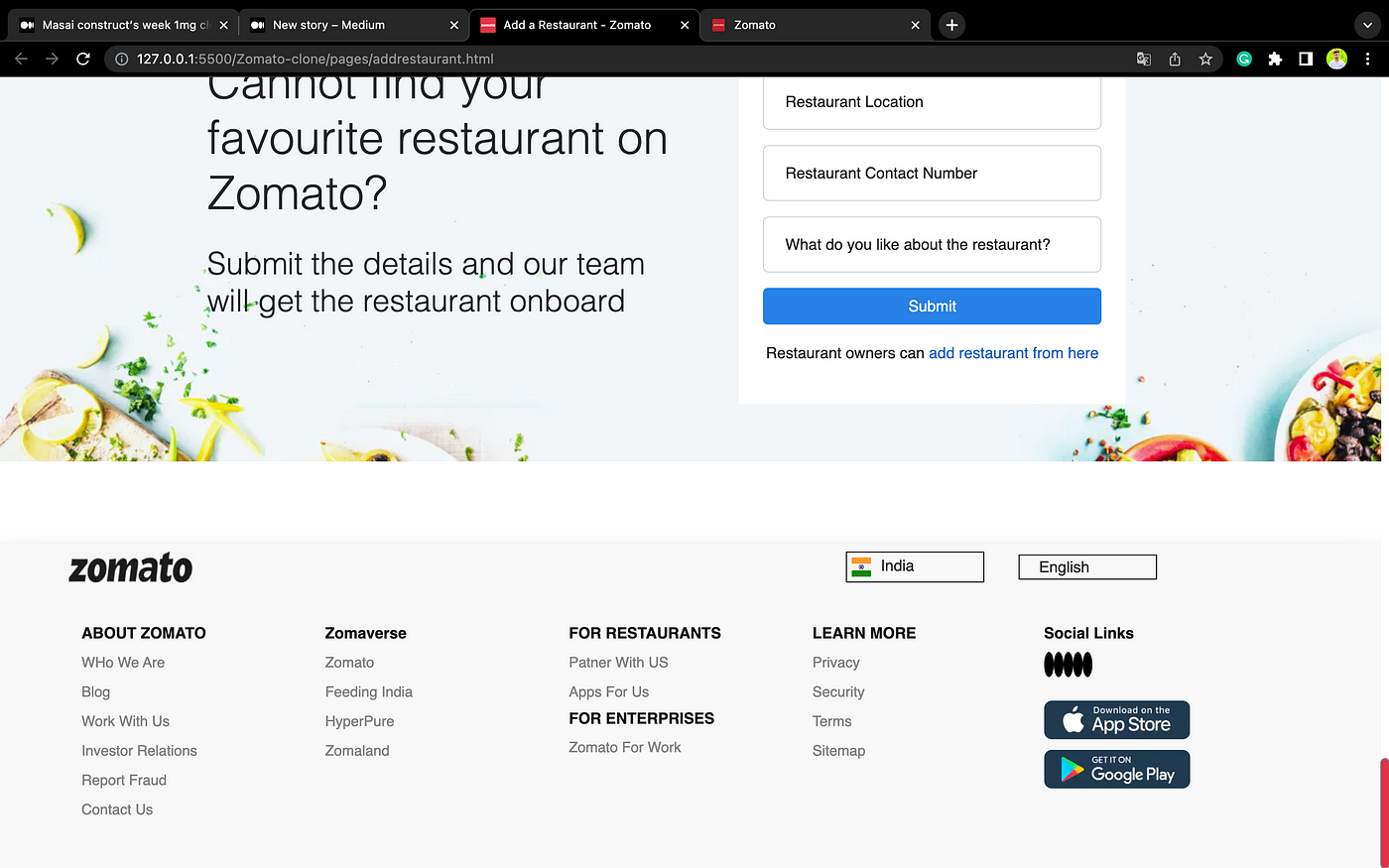Open the Work With Us link
Image resolution: width=1389 pixels, height=868 pixels.
pos(125,721)
